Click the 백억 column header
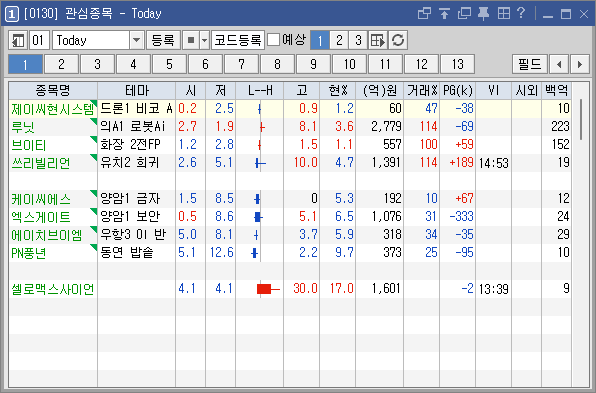 coord(556,90)
